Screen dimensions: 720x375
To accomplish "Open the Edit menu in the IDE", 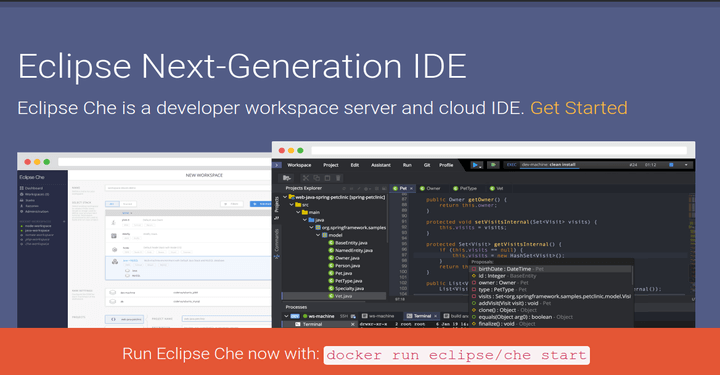I will click(355, 165).
